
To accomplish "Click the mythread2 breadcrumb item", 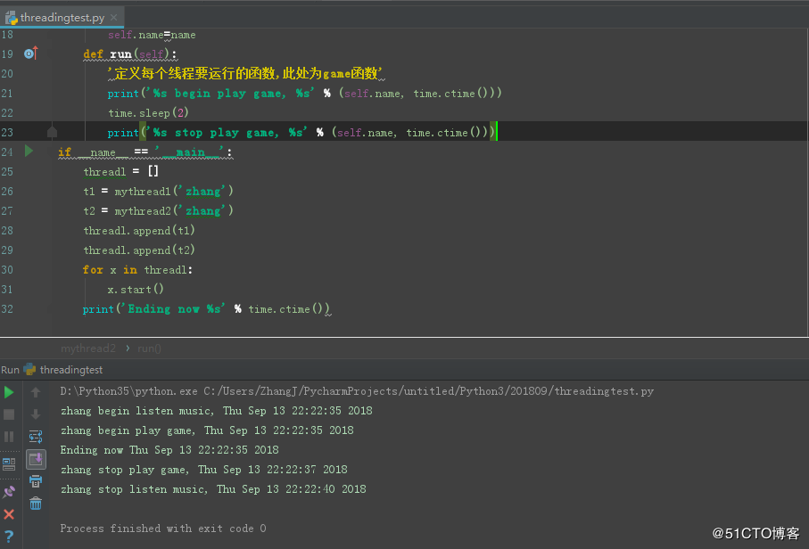I will click(x=88, y=348).
